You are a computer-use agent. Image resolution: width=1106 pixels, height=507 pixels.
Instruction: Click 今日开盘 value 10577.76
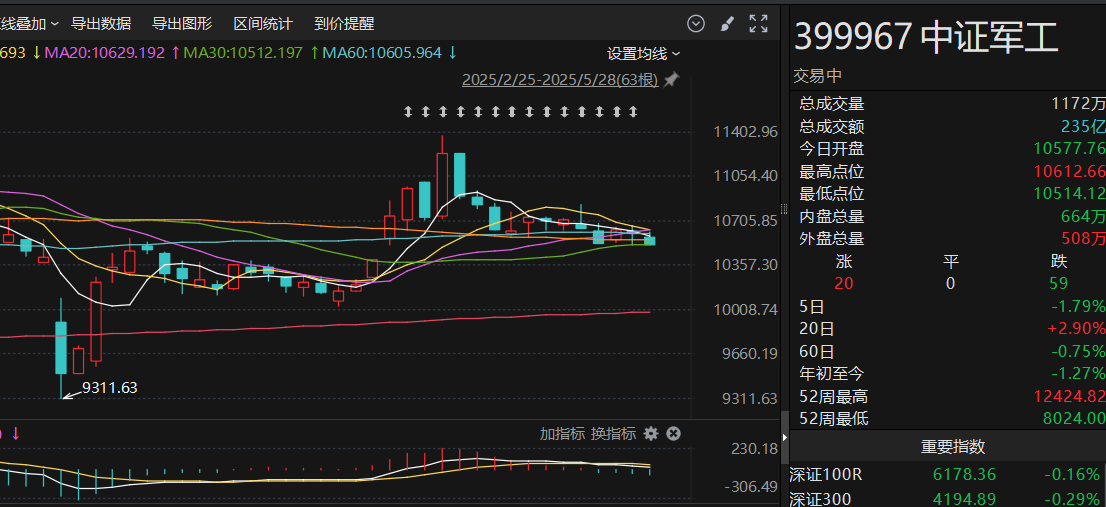pos(1069,149)
